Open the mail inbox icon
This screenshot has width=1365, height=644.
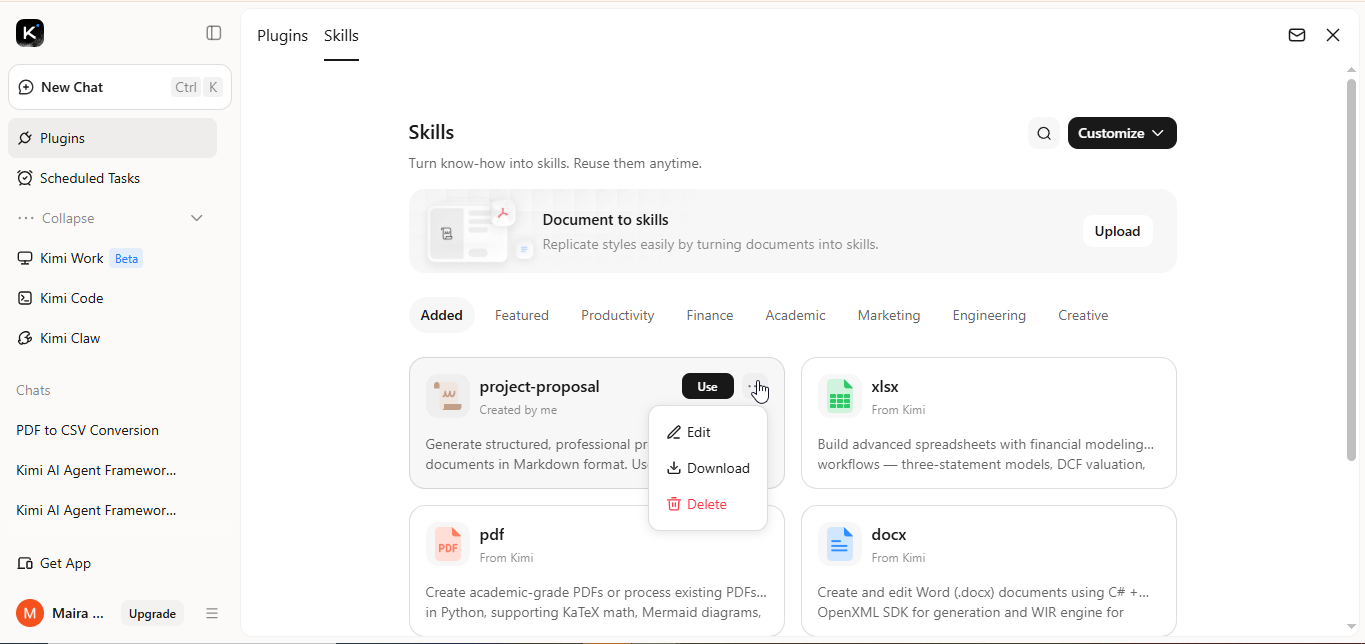(x=1297, y=35)
